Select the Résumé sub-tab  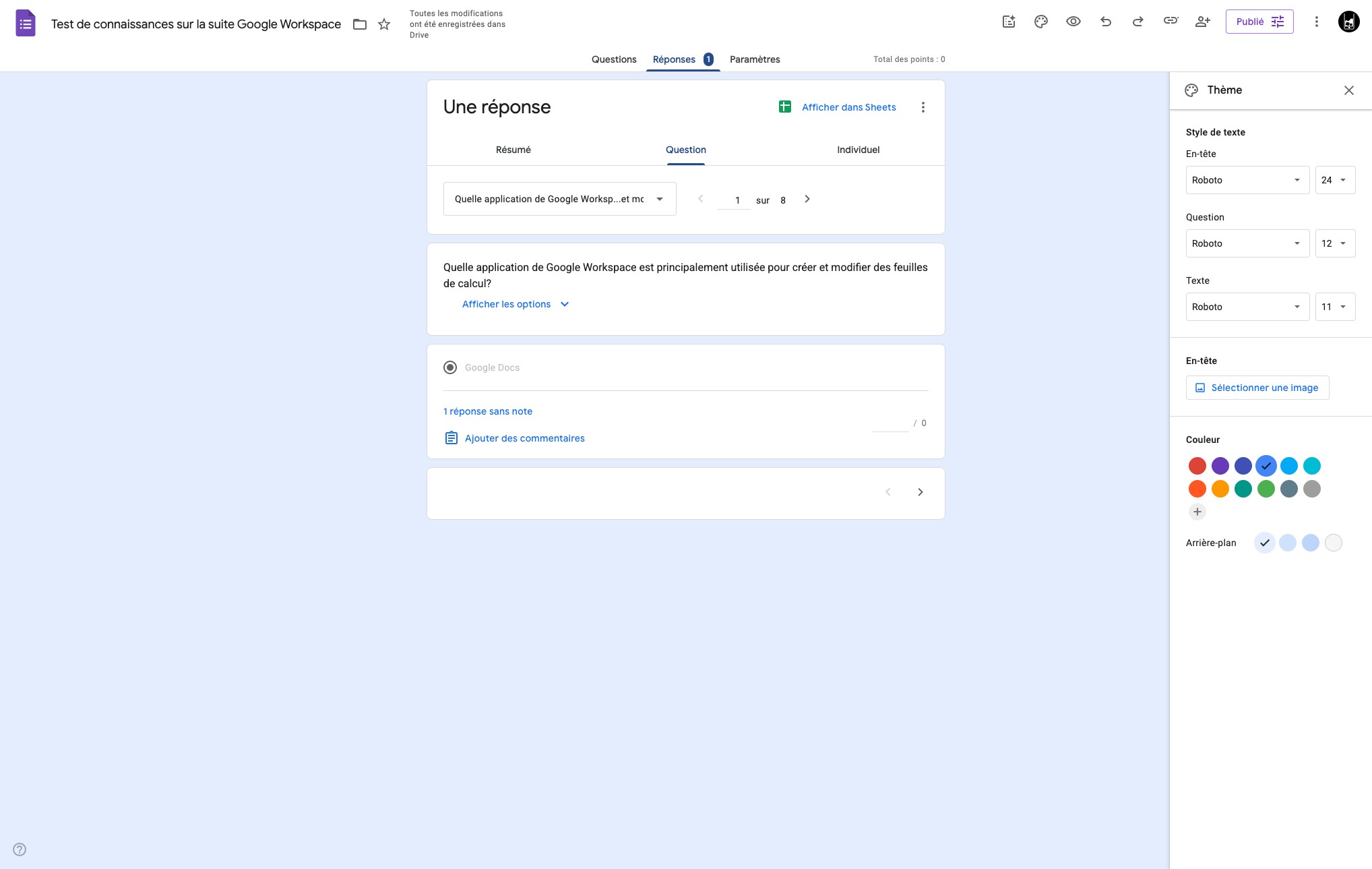[x=513, y=150]
